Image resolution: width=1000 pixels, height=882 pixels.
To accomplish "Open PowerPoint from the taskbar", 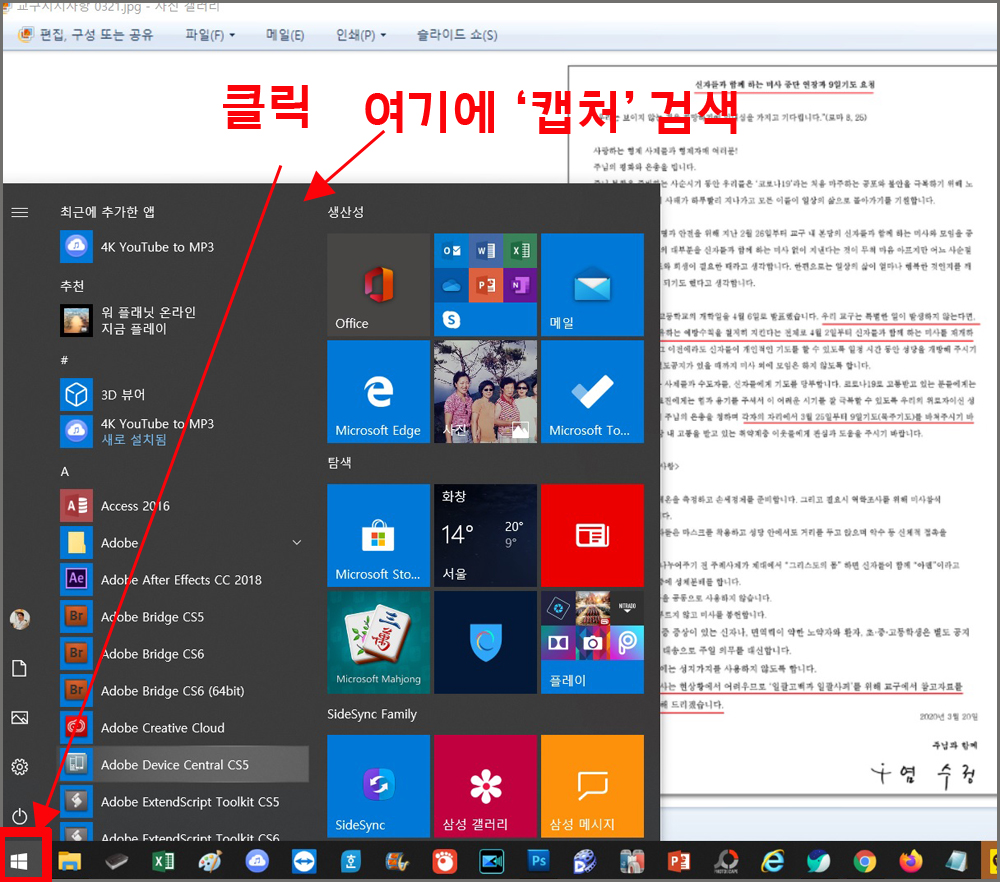I will (679, 862).
